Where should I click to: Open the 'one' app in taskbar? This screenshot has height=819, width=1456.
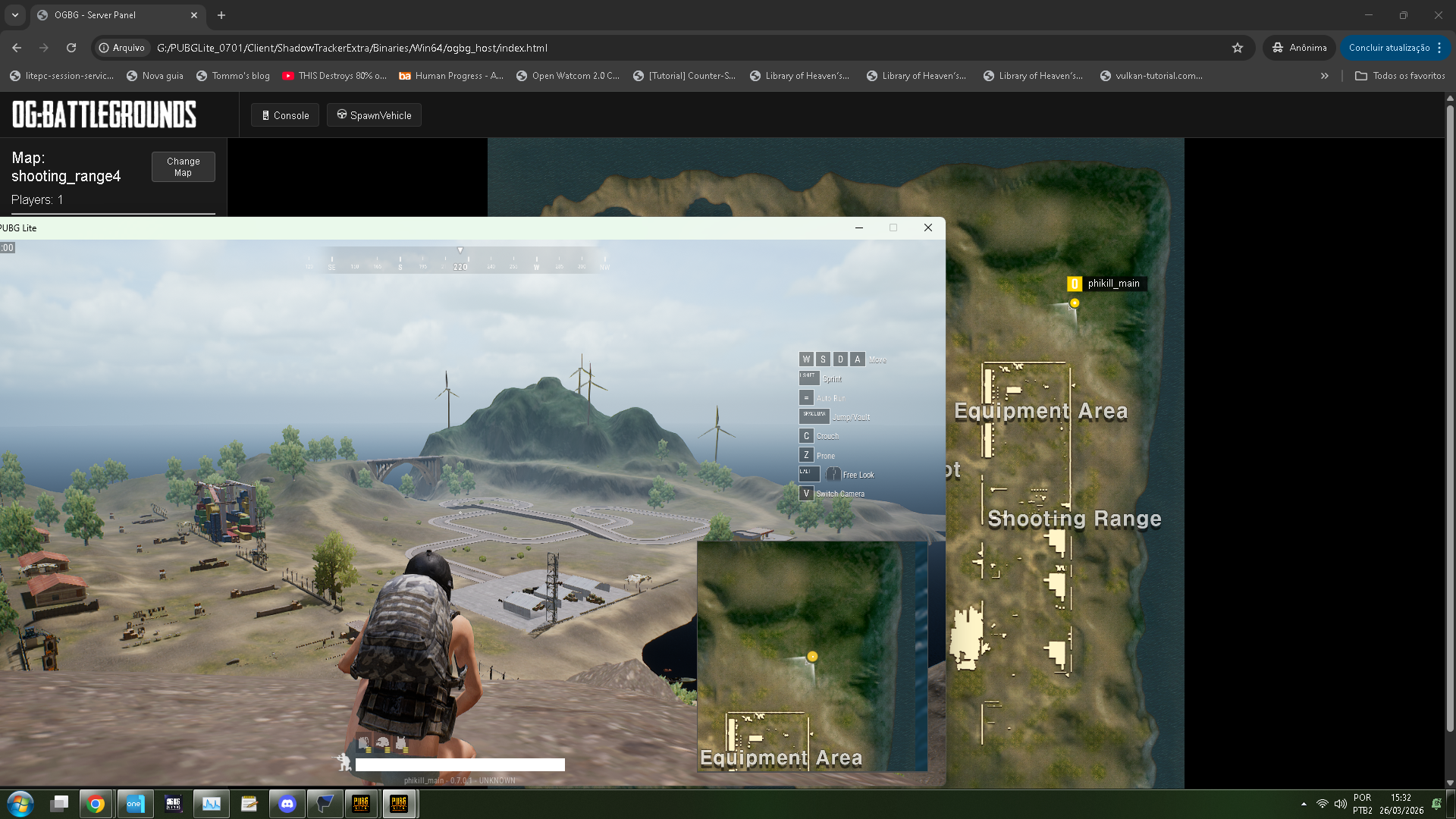[135, 804]
